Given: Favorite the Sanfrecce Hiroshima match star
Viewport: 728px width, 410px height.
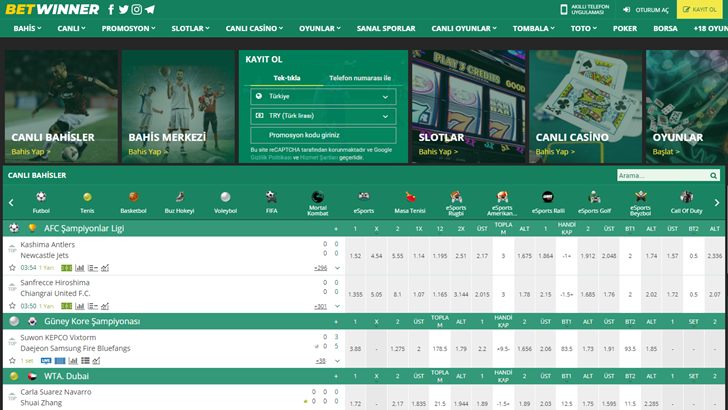Looking at the screenshot, I should pos(12,306).
